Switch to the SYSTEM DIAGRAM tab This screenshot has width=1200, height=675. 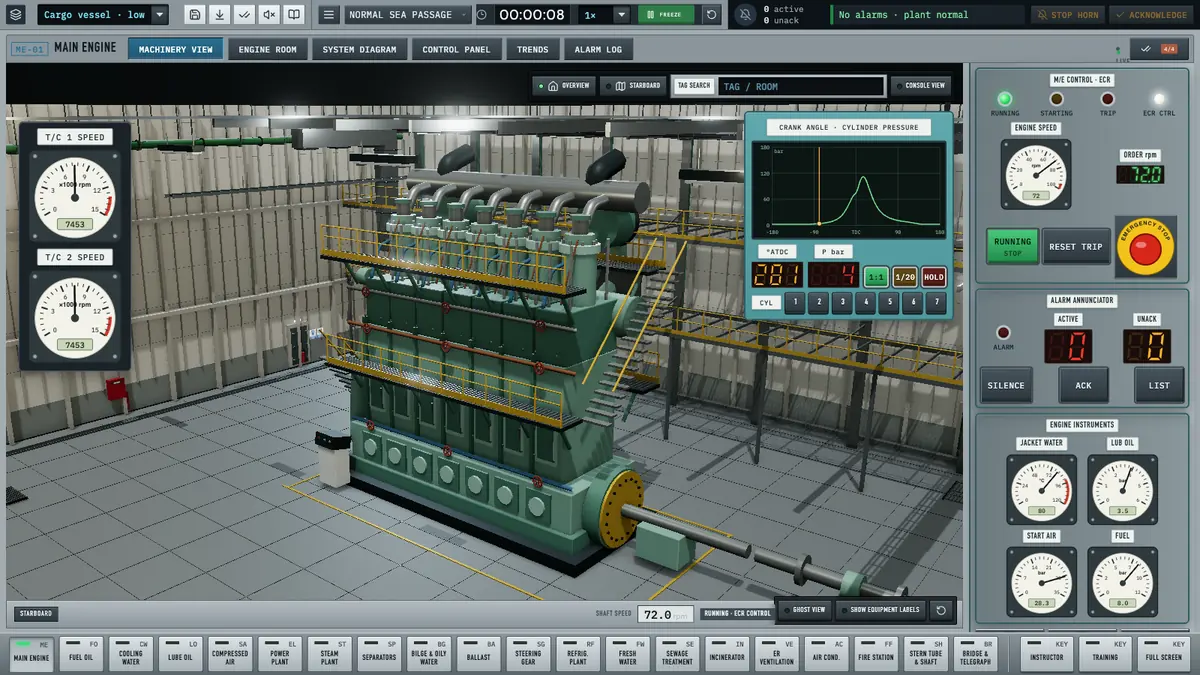coord(359,49)
